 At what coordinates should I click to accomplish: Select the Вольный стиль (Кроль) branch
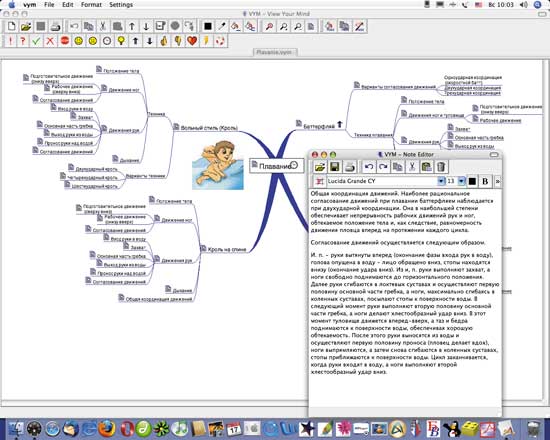[209, 127]
